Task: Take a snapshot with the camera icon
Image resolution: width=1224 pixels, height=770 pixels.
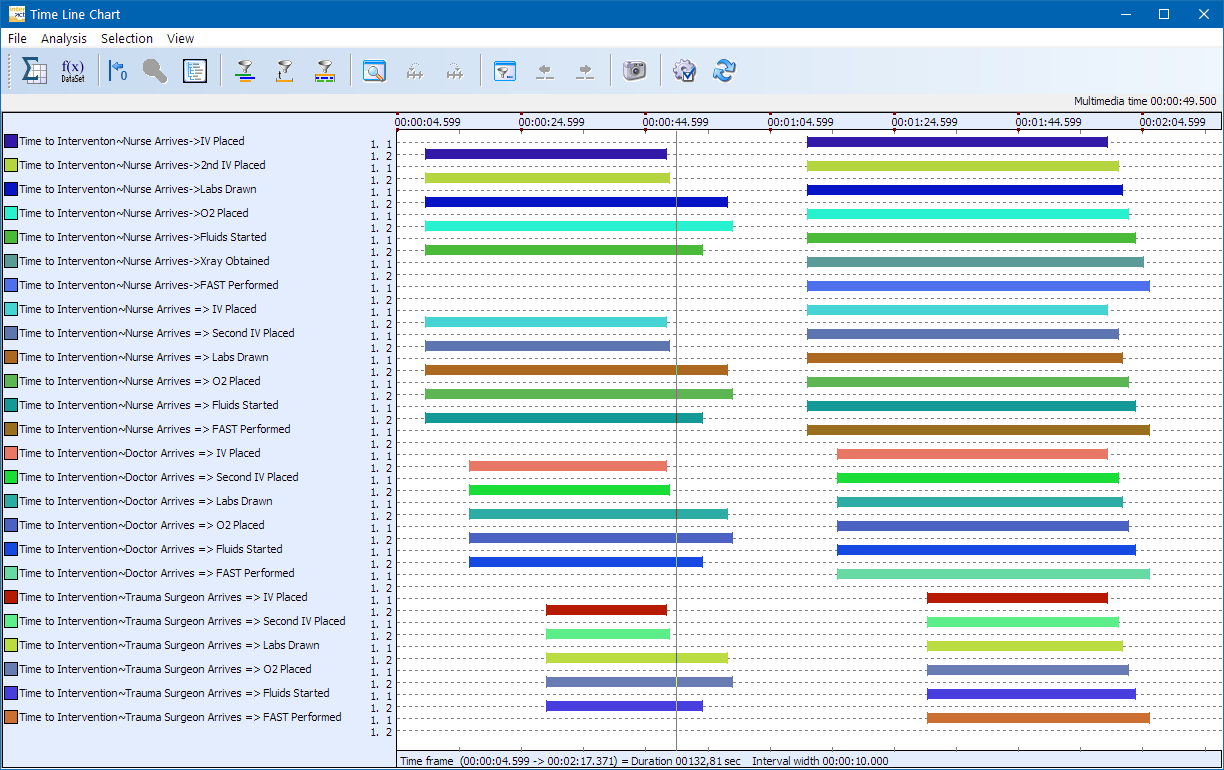Action: [635, 71]
